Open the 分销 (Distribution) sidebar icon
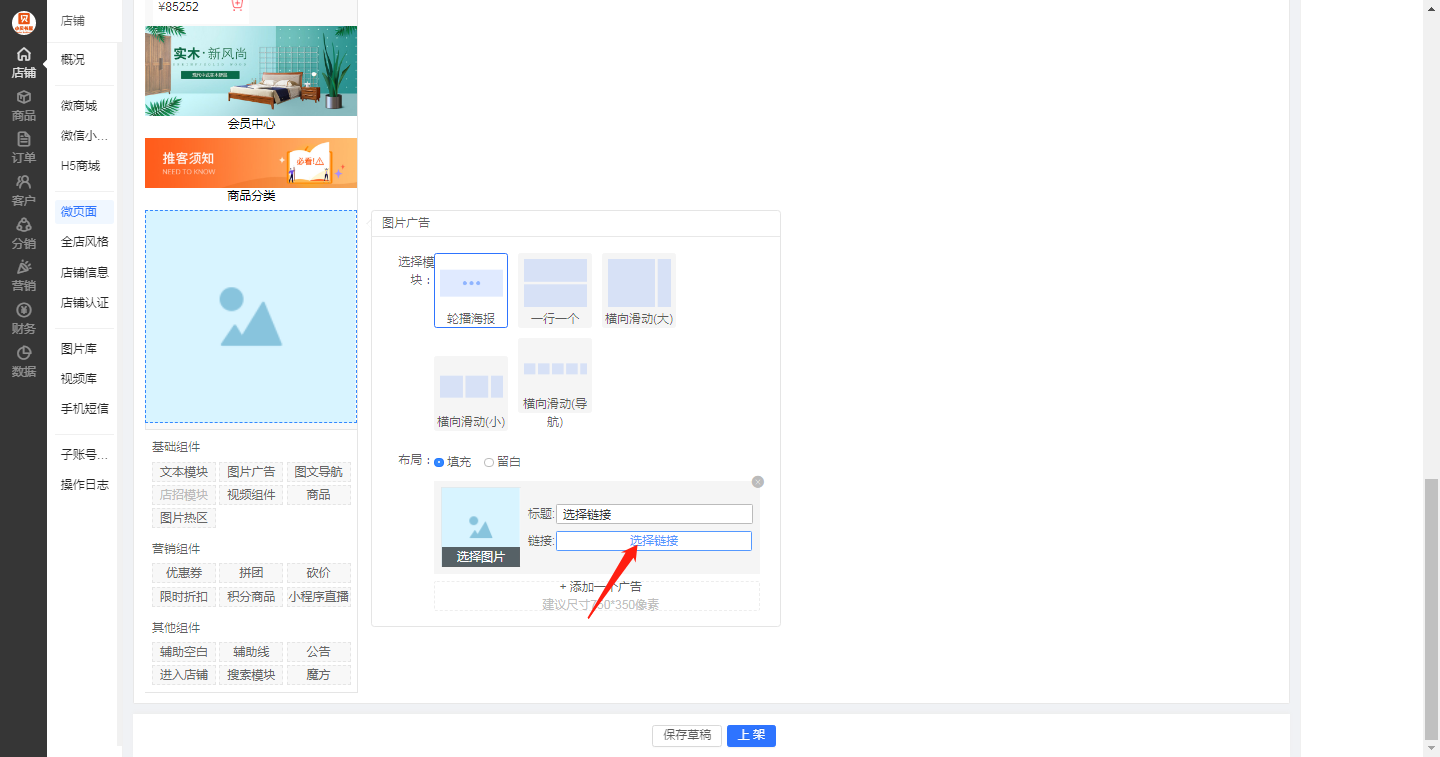 click(x=23, y=233)
